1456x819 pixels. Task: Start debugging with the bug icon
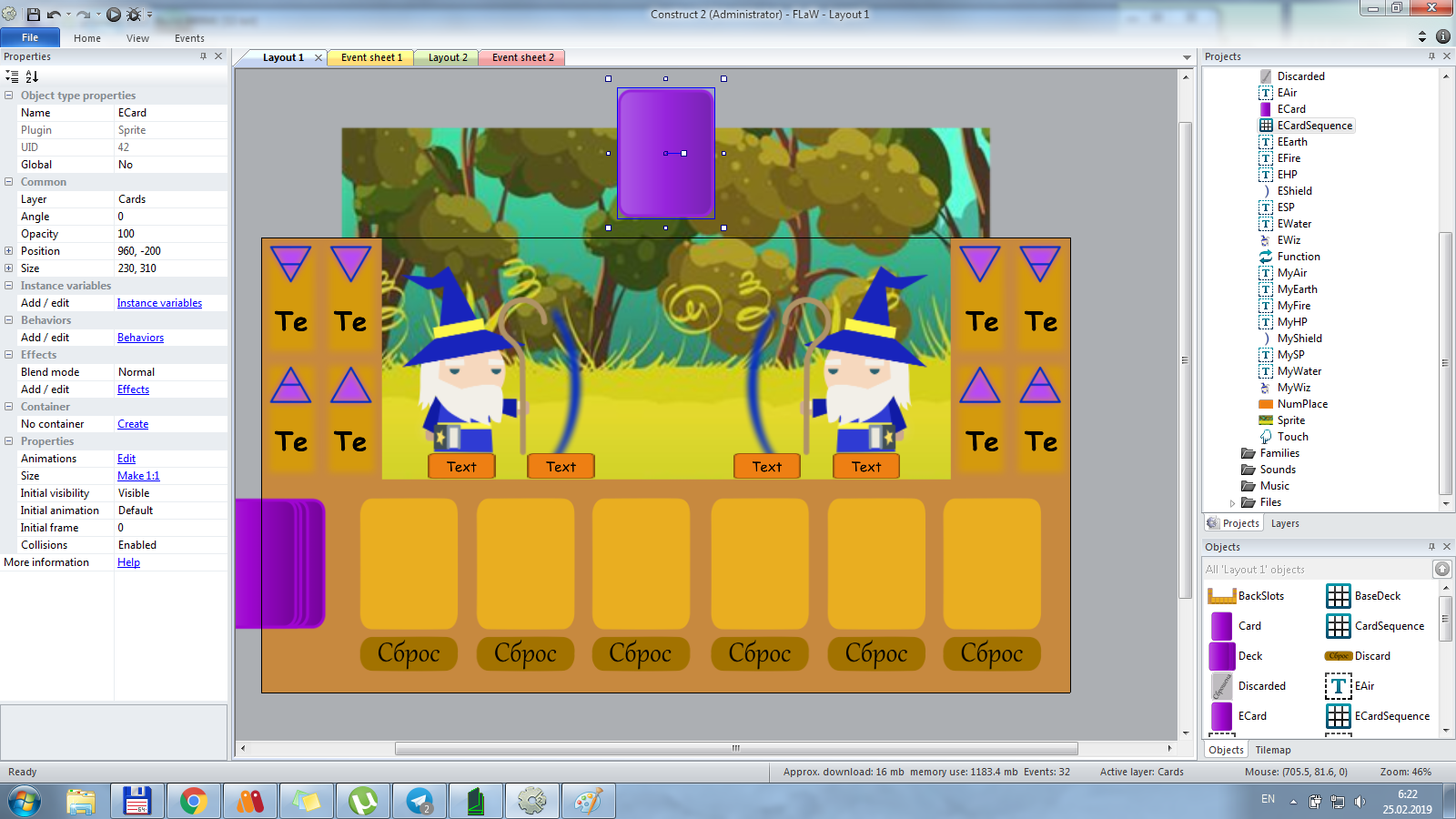(134, 15)
